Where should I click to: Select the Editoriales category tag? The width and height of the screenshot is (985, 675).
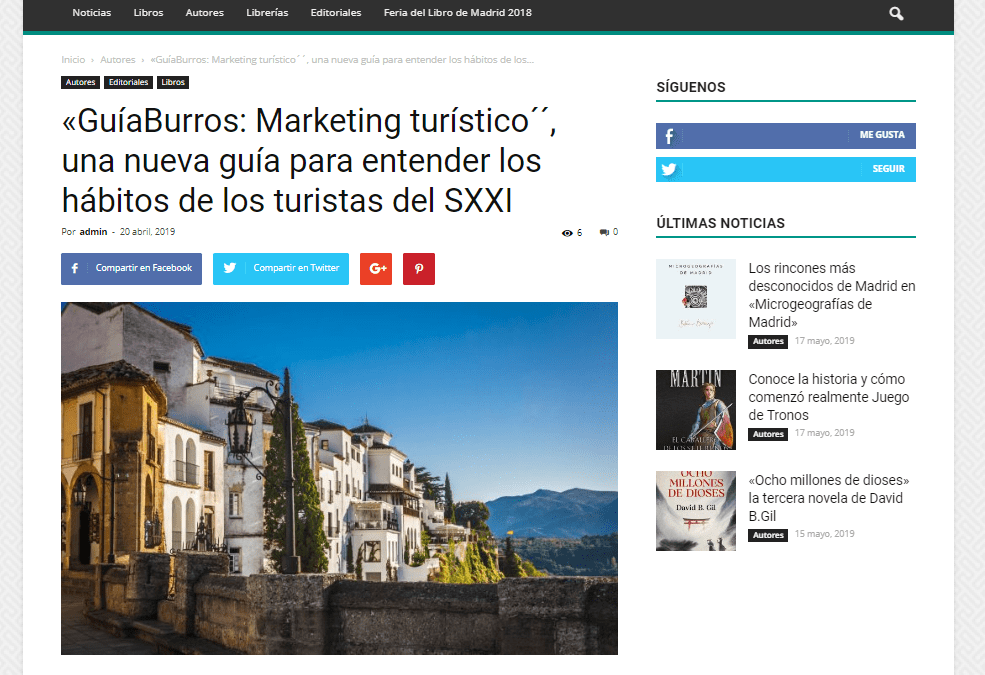tap(129, 82)
